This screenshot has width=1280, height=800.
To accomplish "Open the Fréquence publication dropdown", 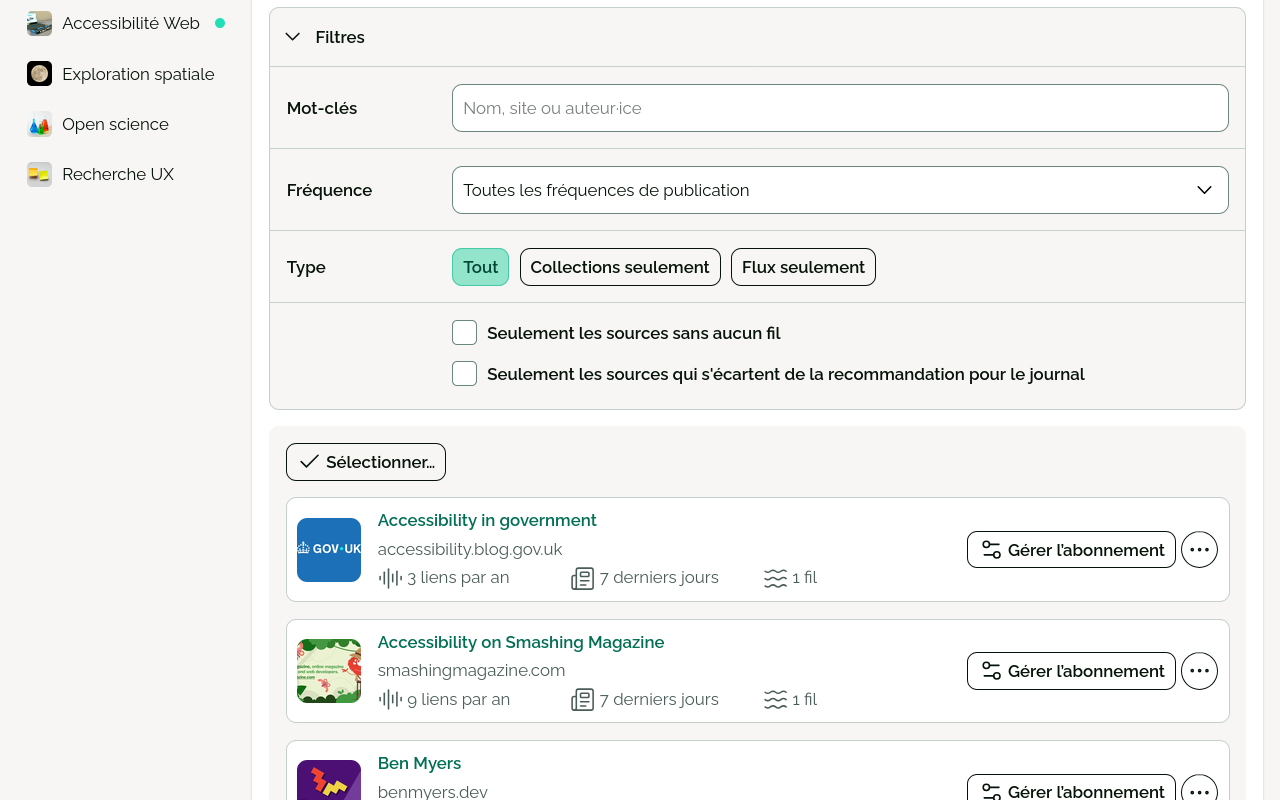I will click(x=840, y=190).
